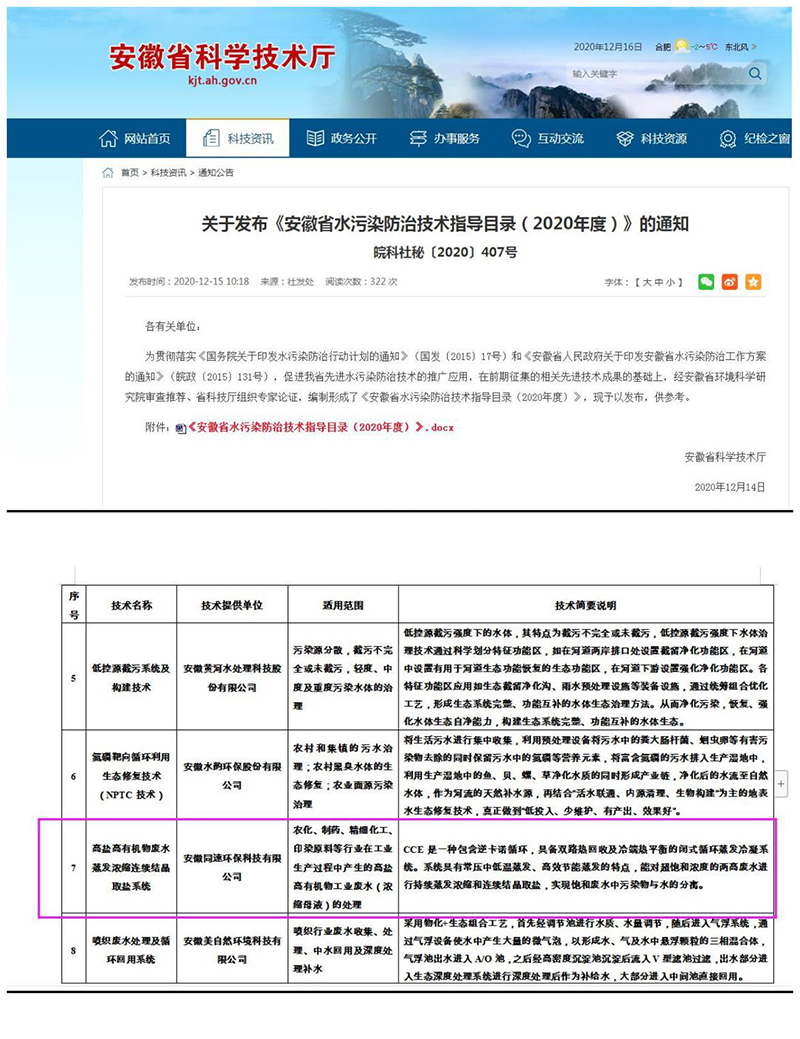Open the 办事服务 menu label
800x1039 pixels.
coord(457,138)
